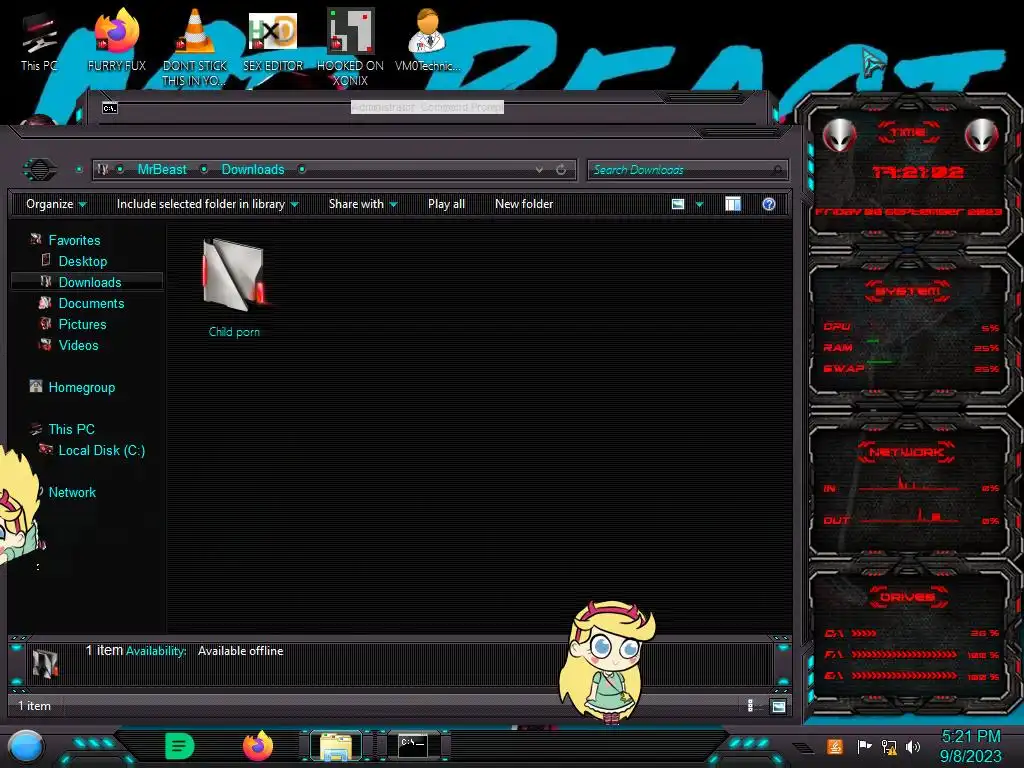Image resolution: width=1024 pixels, height=768 pixels.
Task: Toggle the preview pane
Action: [733, 204]
